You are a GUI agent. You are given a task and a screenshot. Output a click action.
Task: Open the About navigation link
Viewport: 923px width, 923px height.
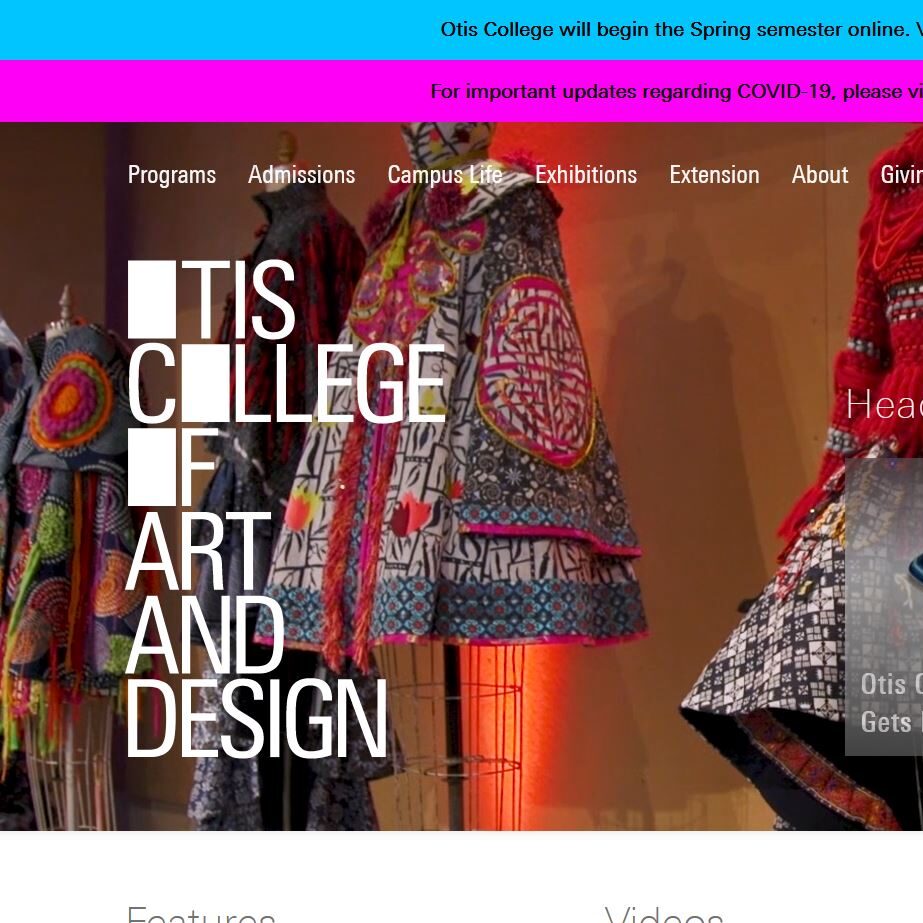819,175
